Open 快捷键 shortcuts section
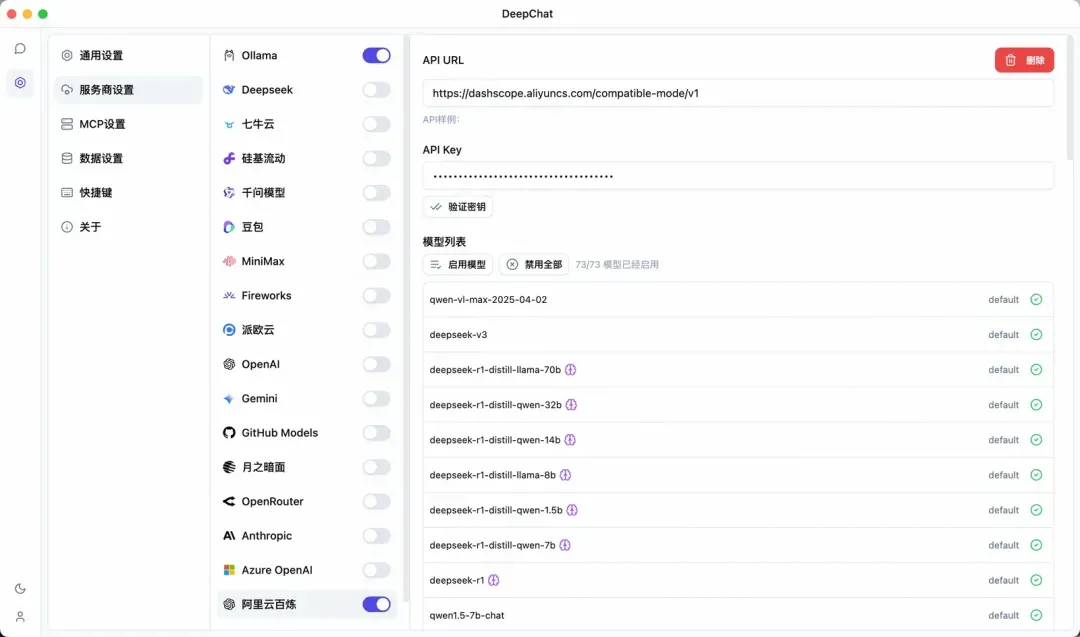The height and width of the screenshot is (637, 1080). click(128, 193)
